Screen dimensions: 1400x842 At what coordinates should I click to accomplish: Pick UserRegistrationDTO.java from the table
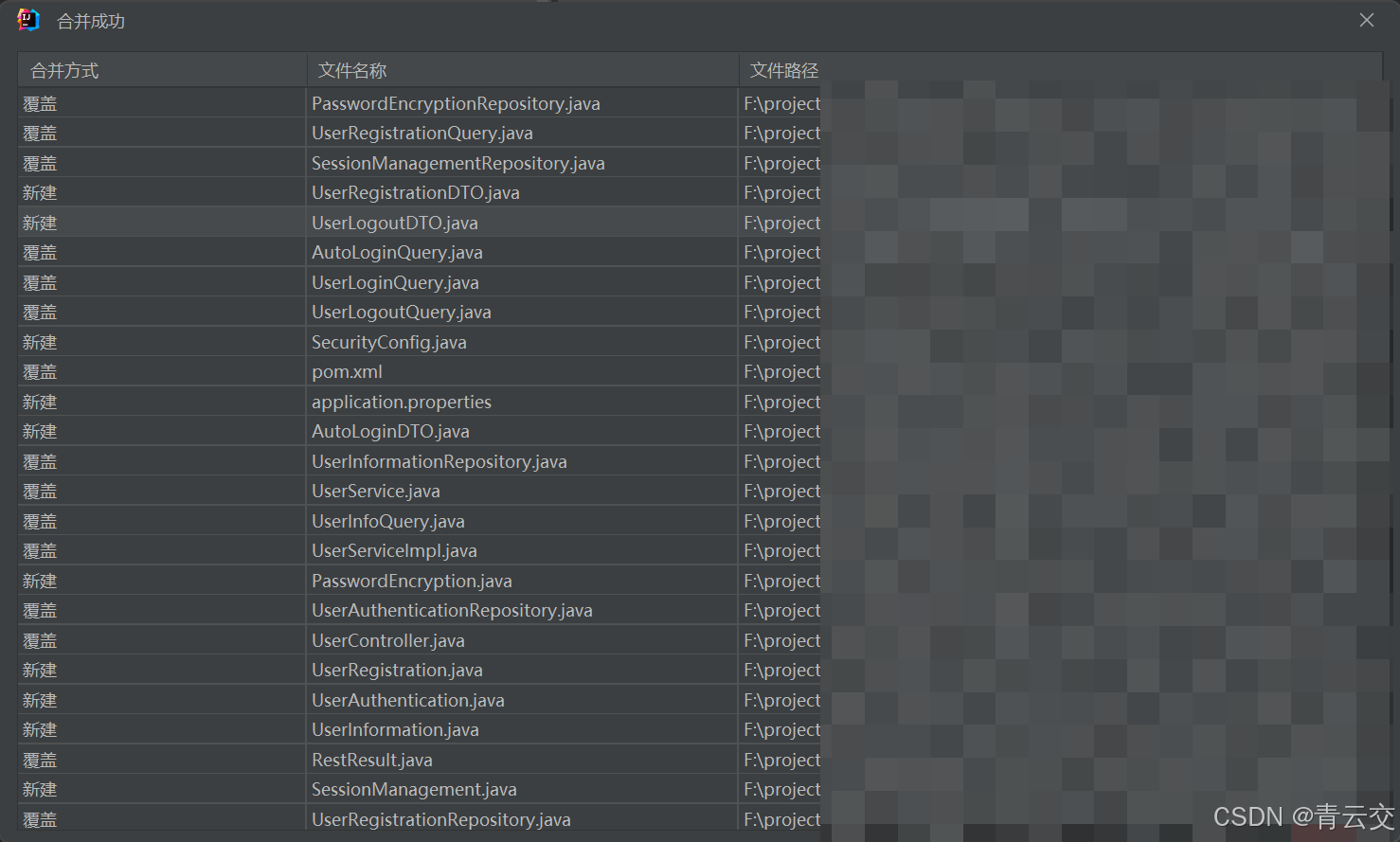pyautogui.click(x=416, y=193)
